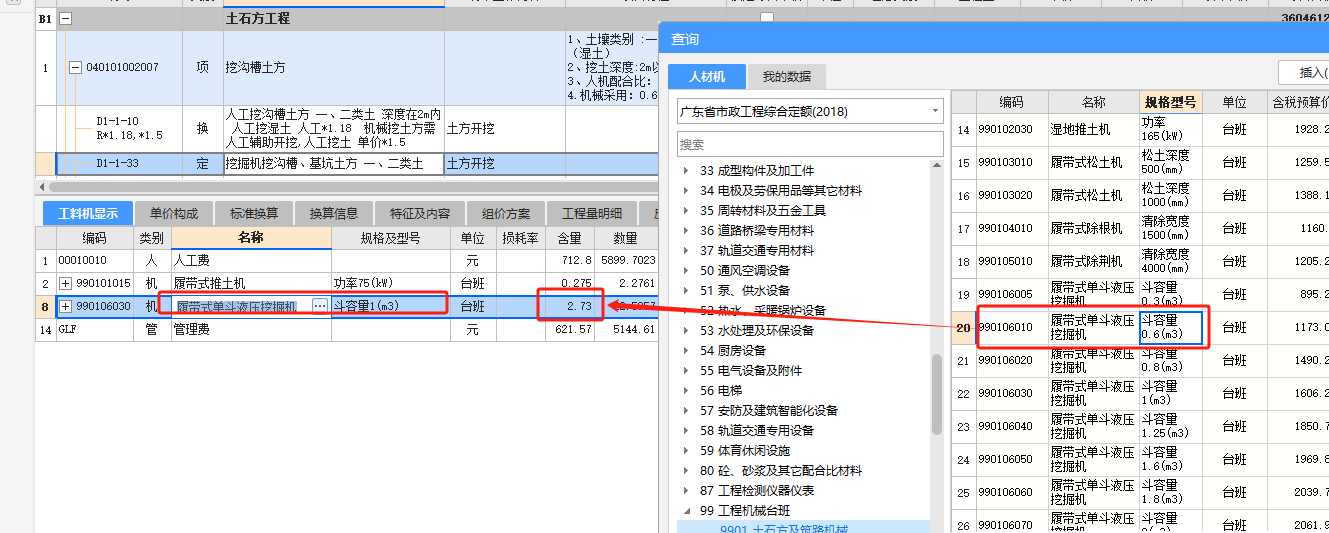Select 51 泵、供水设备 category
Image resolution: width=1329 pixels, height=533 pixels.
click(x=745, y=290)
